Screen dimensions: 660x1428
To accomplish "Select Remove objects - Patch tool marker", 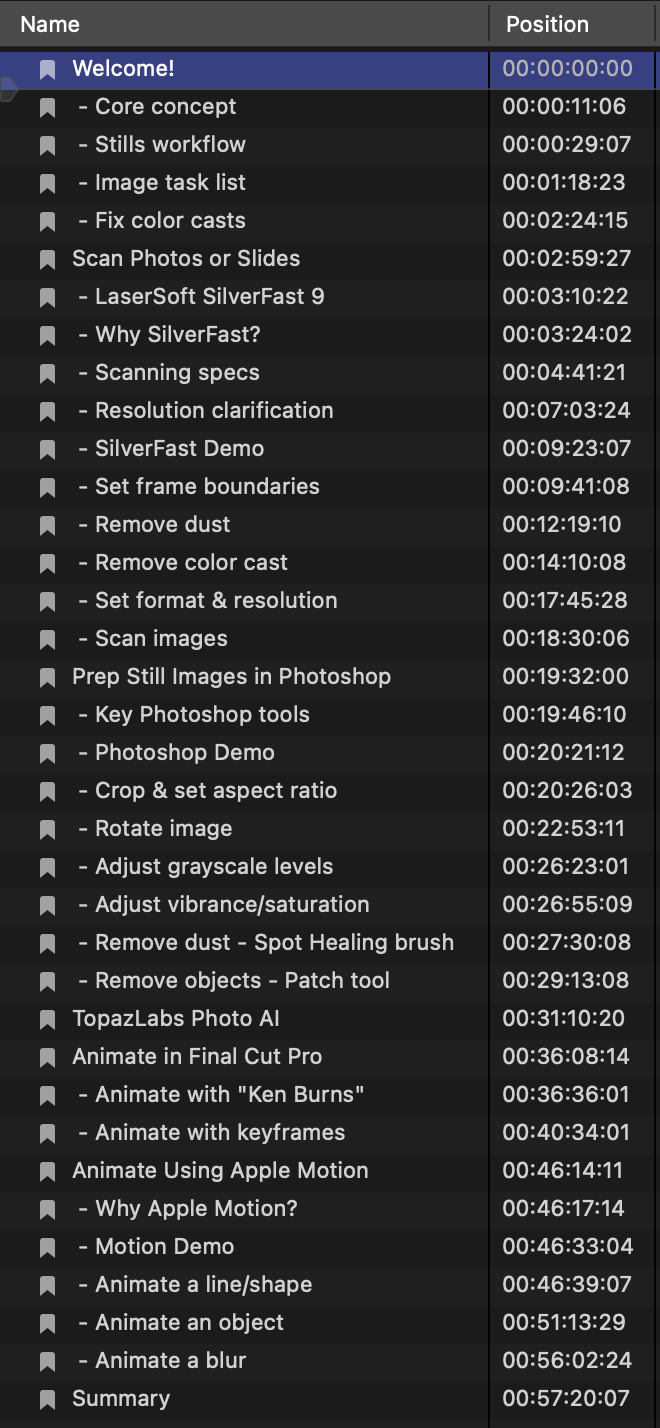I will [x=330, y=981].
